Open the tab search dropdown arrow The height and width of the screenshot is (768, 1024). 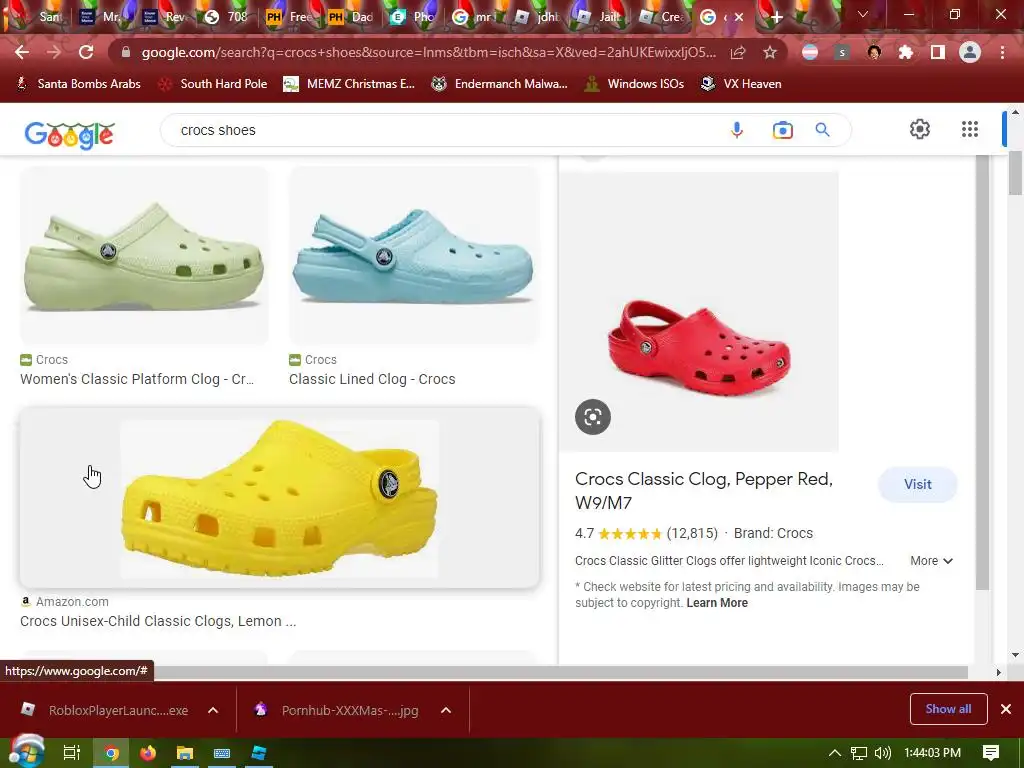(x=863, y=14)
